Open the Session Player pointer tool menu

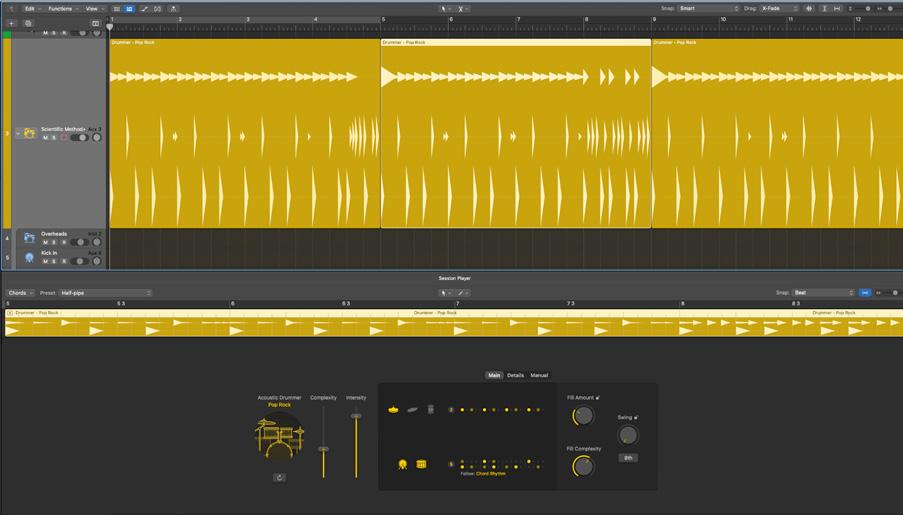[x=445, y=293]
